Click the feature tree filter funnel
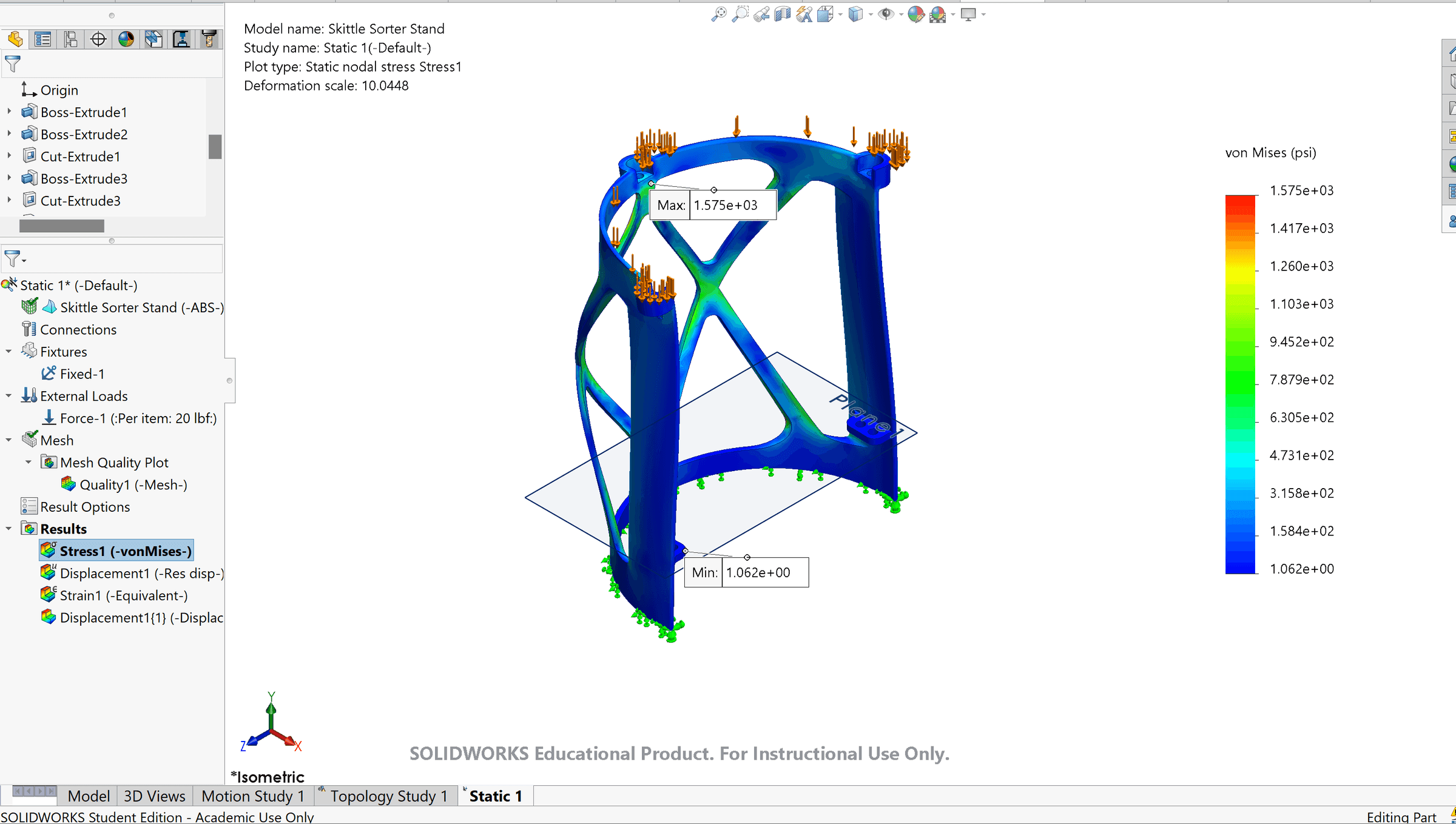Viewport: 1456px width, 824px height. [13, 64]
